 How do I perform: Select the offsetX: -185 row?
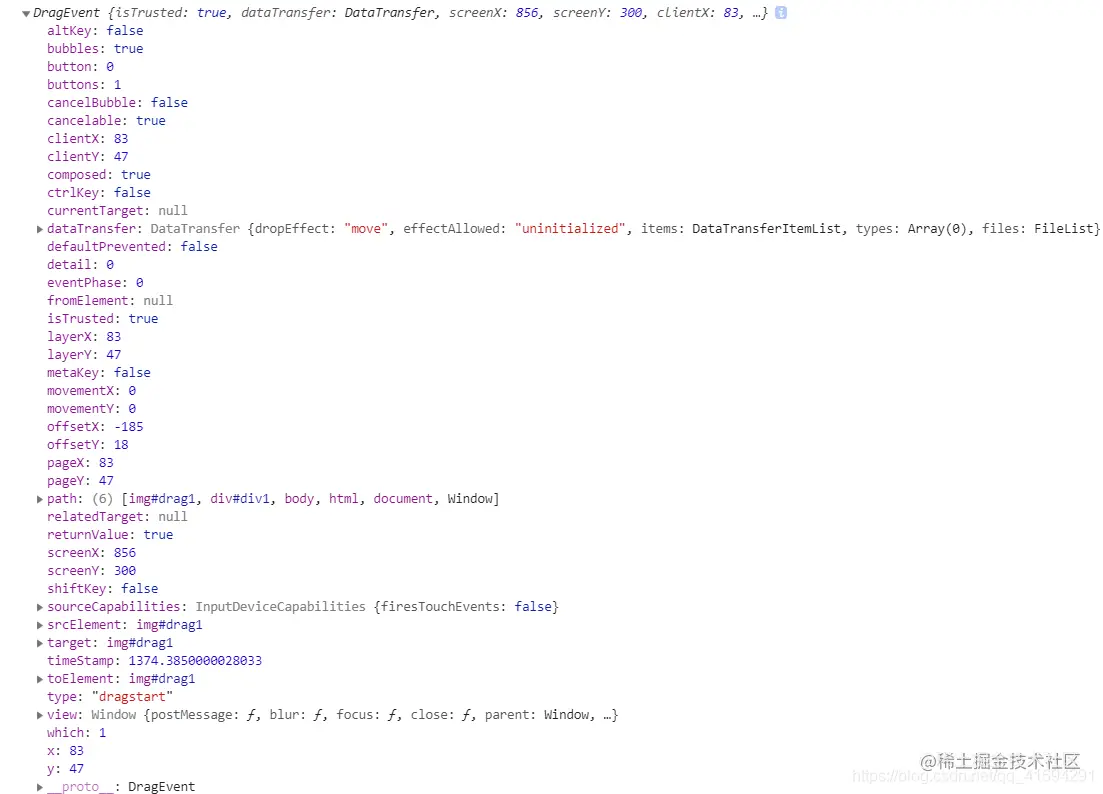[96, 427]
